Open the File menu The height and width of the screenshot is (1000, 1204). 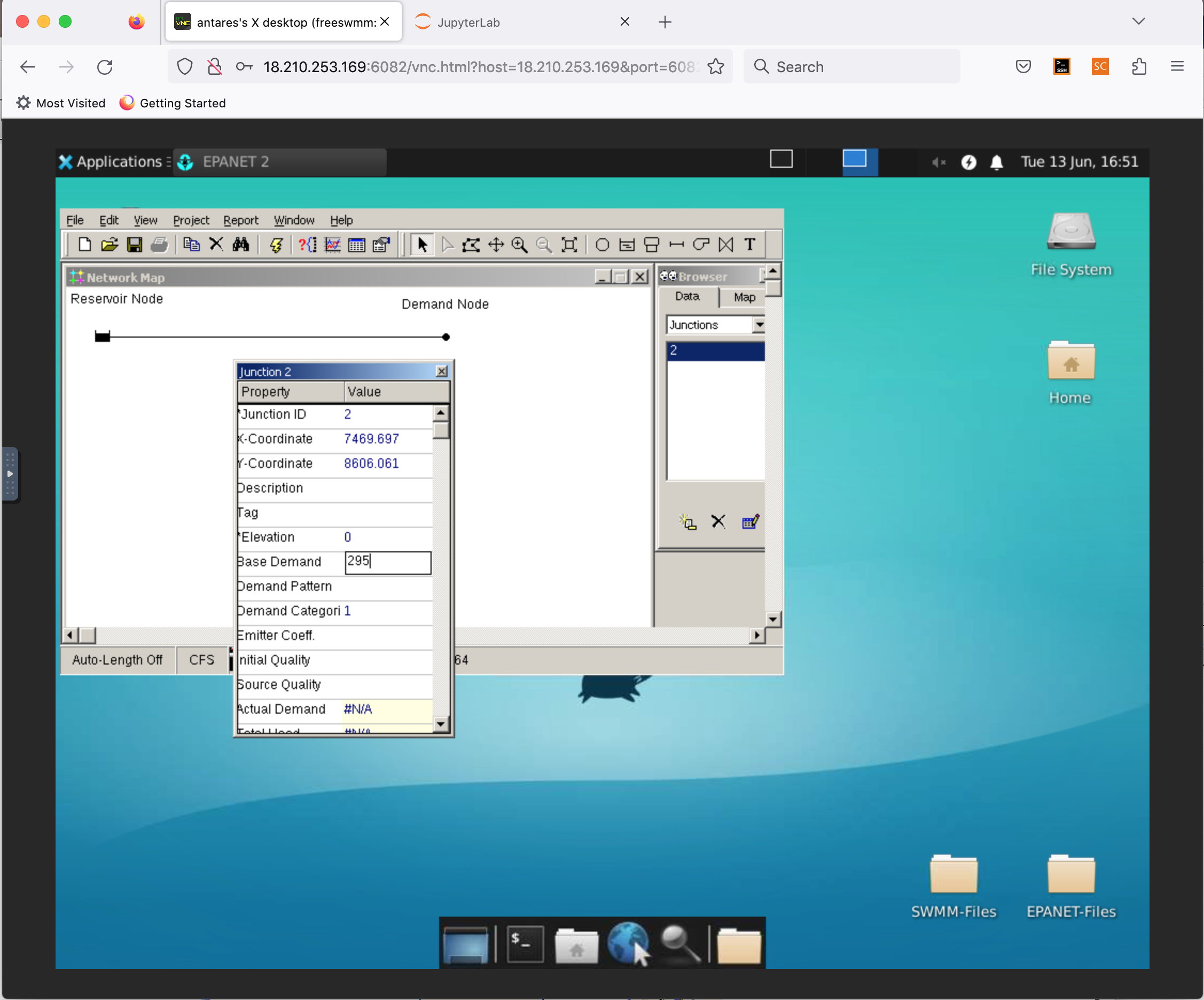click(x=75, y=220)
